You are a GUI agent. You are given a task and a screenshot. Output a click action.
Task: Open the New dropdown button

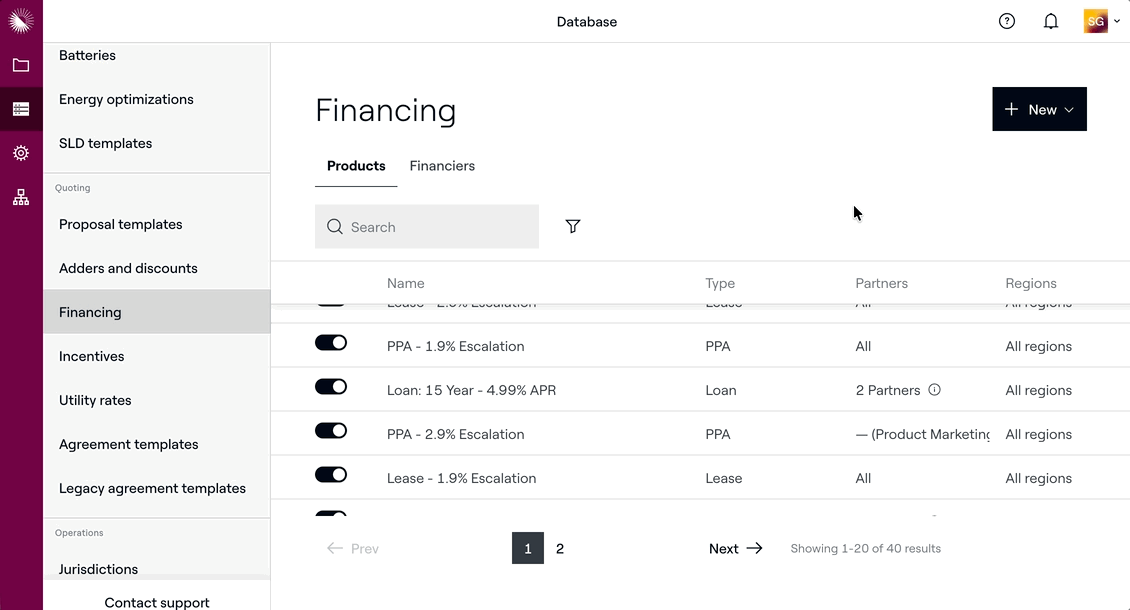tap(1039, 109)
